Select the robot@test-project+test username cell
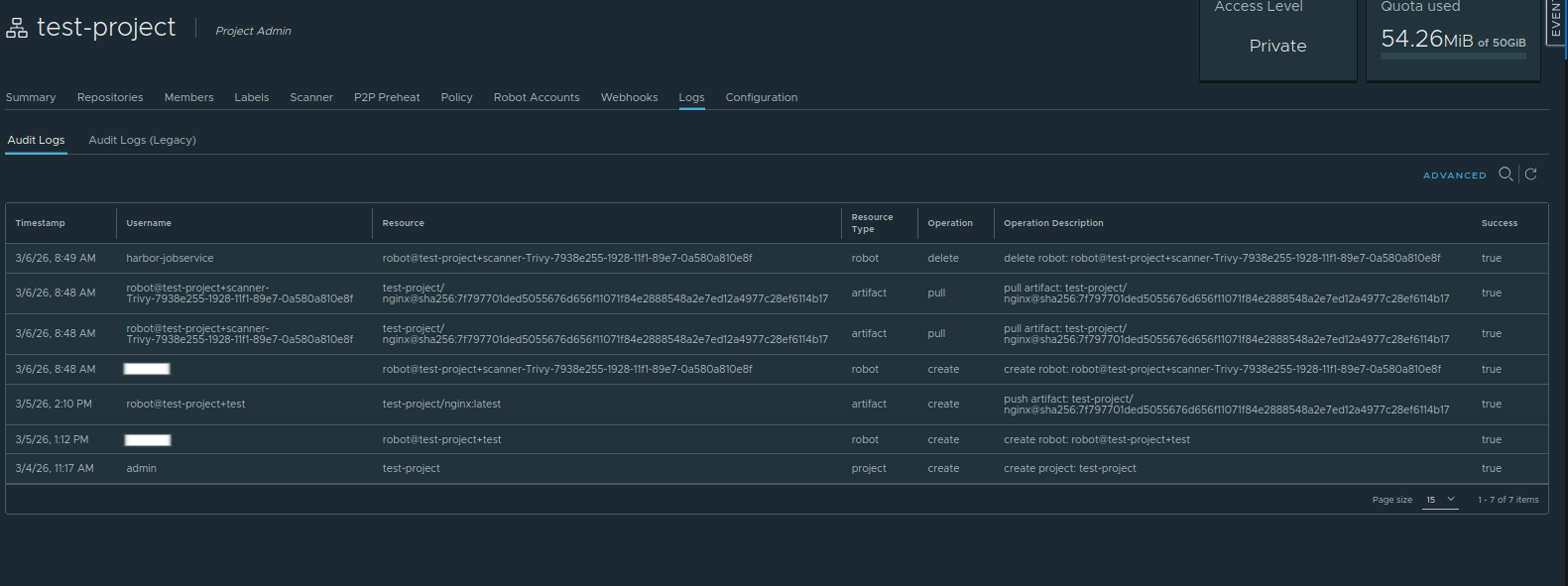Viewport: 1568px width, 586px height. pos(185,404)
